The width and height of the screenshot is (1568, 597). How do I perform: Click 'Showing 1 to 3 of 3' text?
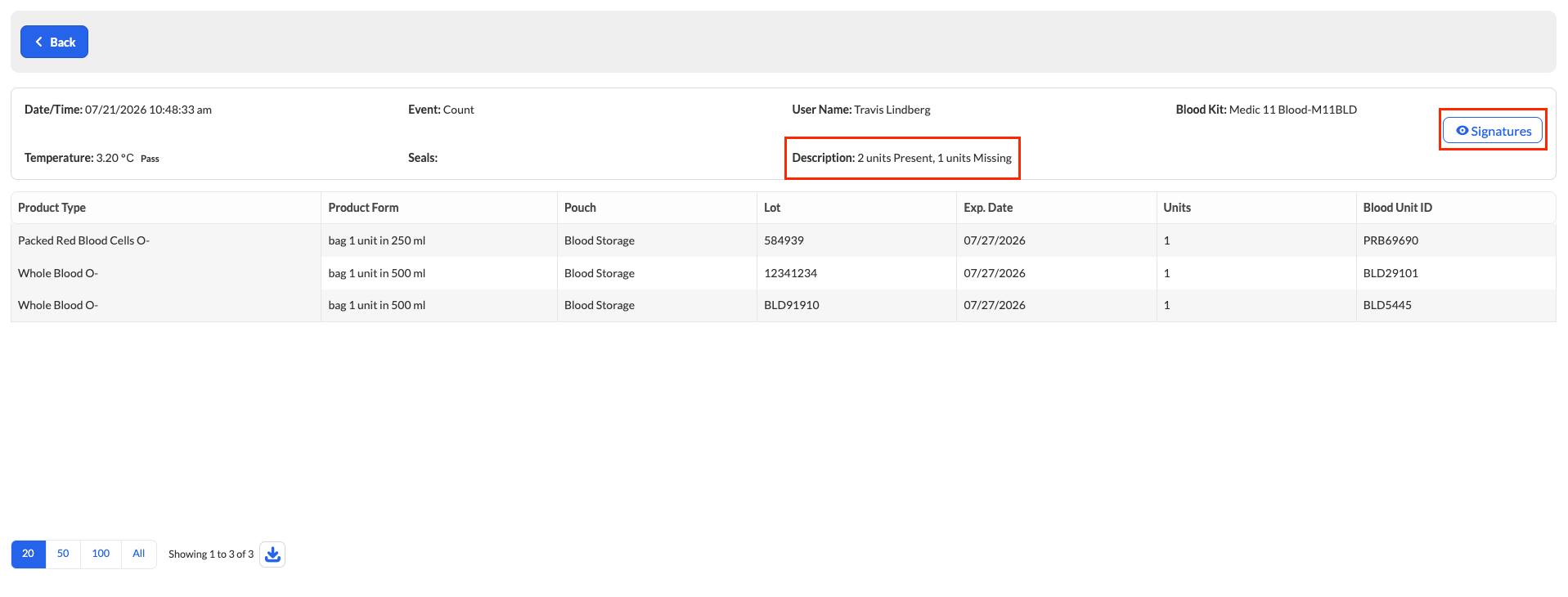tap(211, 554)
